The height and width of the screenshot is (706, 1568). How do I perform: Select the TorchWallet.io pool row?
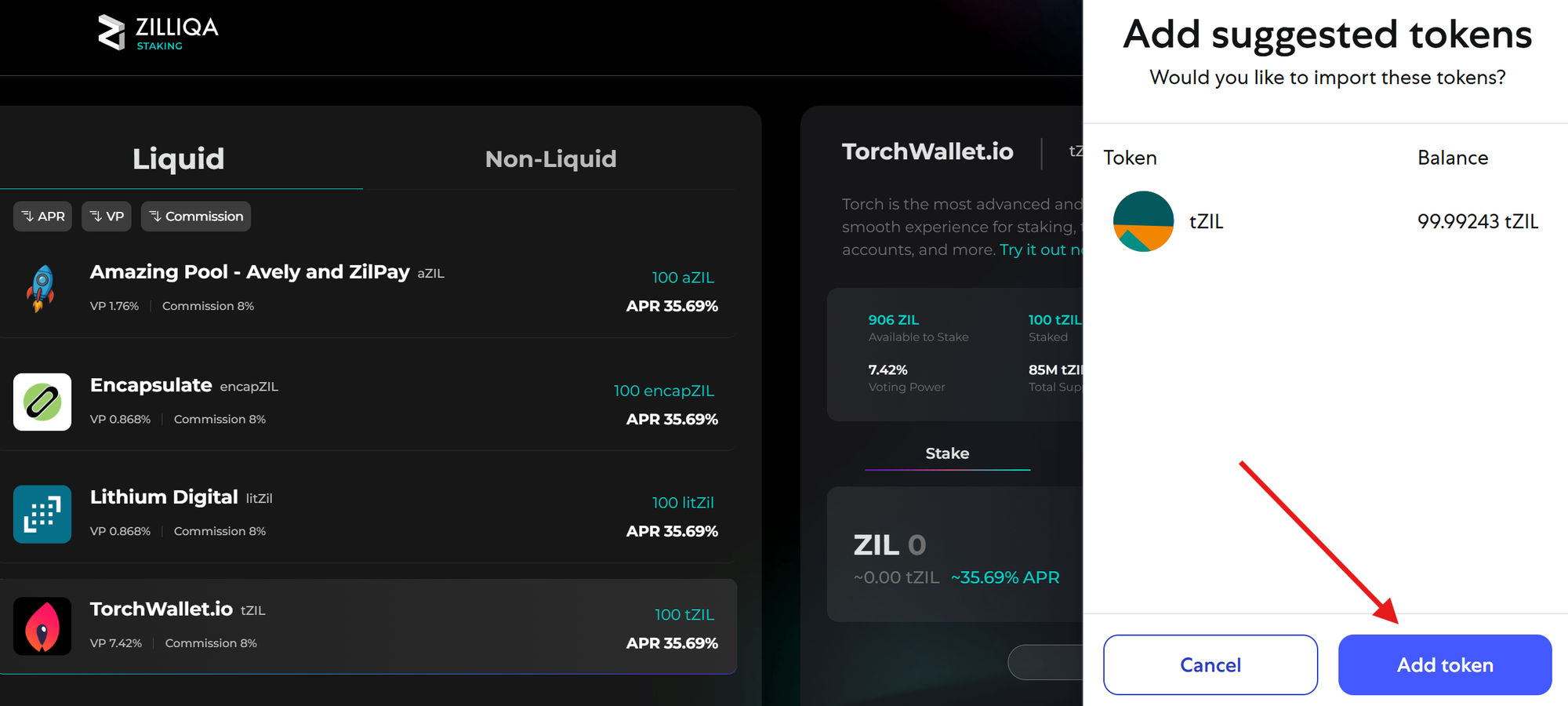coord(367,627)
